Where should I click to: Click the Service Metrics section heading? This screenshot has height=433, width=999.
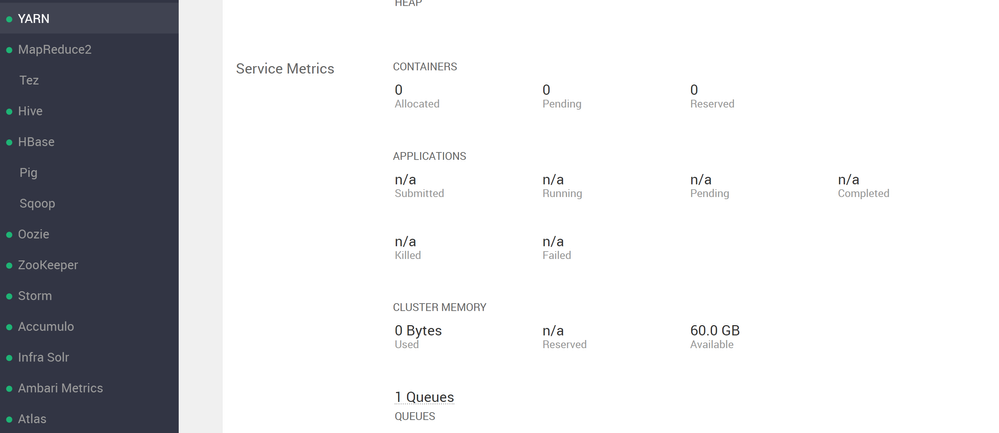285,69
